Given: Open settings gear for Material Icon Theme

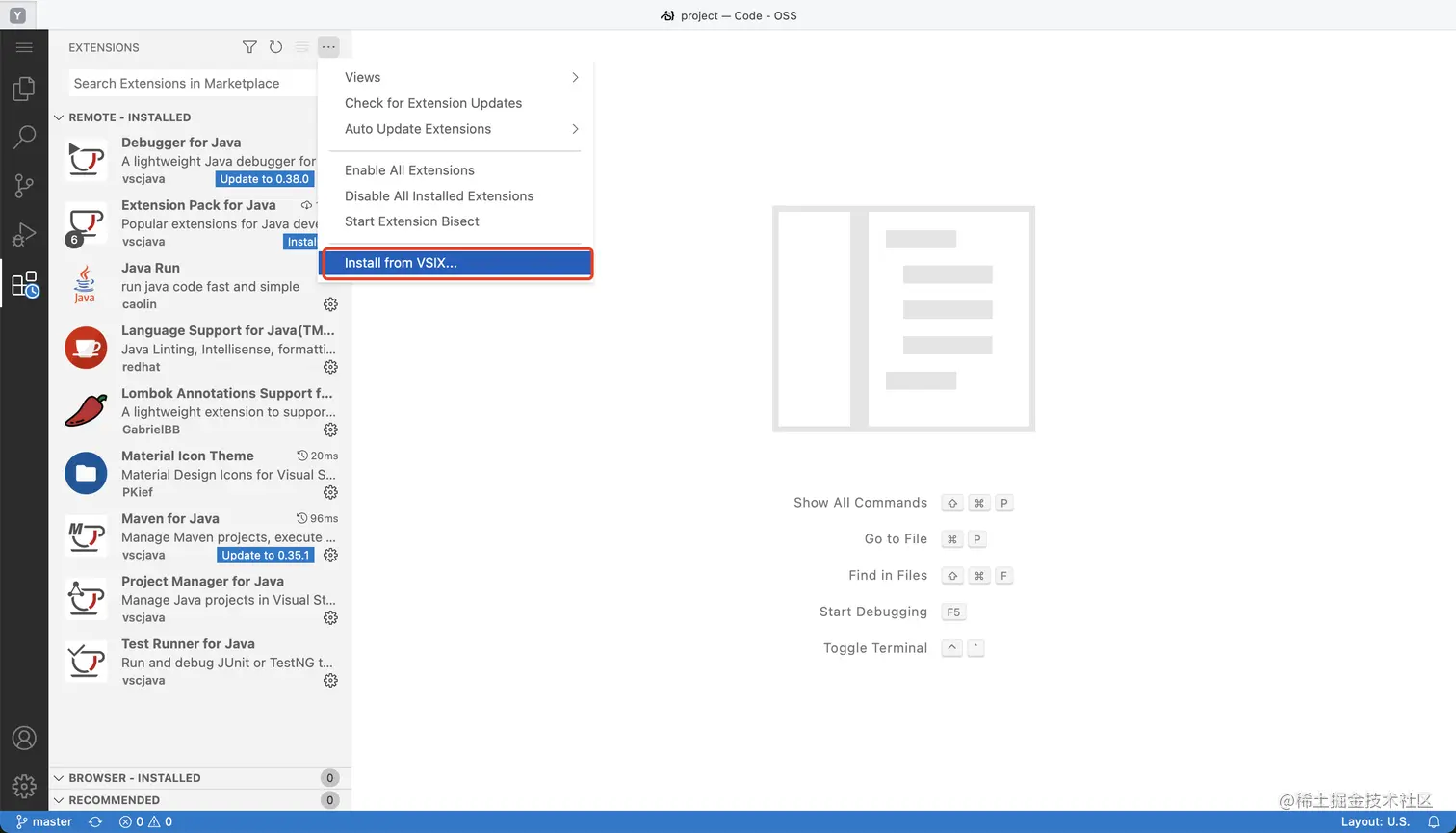Looking at the screenshot, I should point(330,492).
